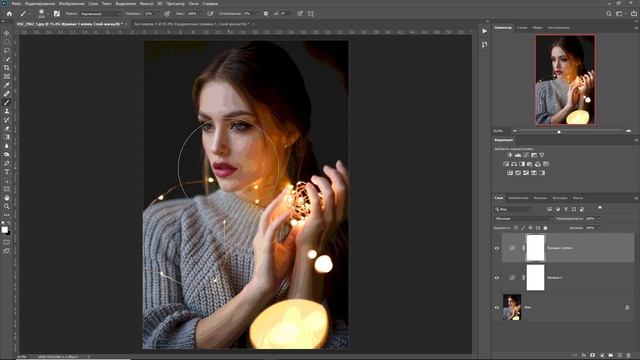Image resolution: width=640 pixels, height=360 pixels.
Task: Add a Color Balance adjustment
Action: [514, 164]
